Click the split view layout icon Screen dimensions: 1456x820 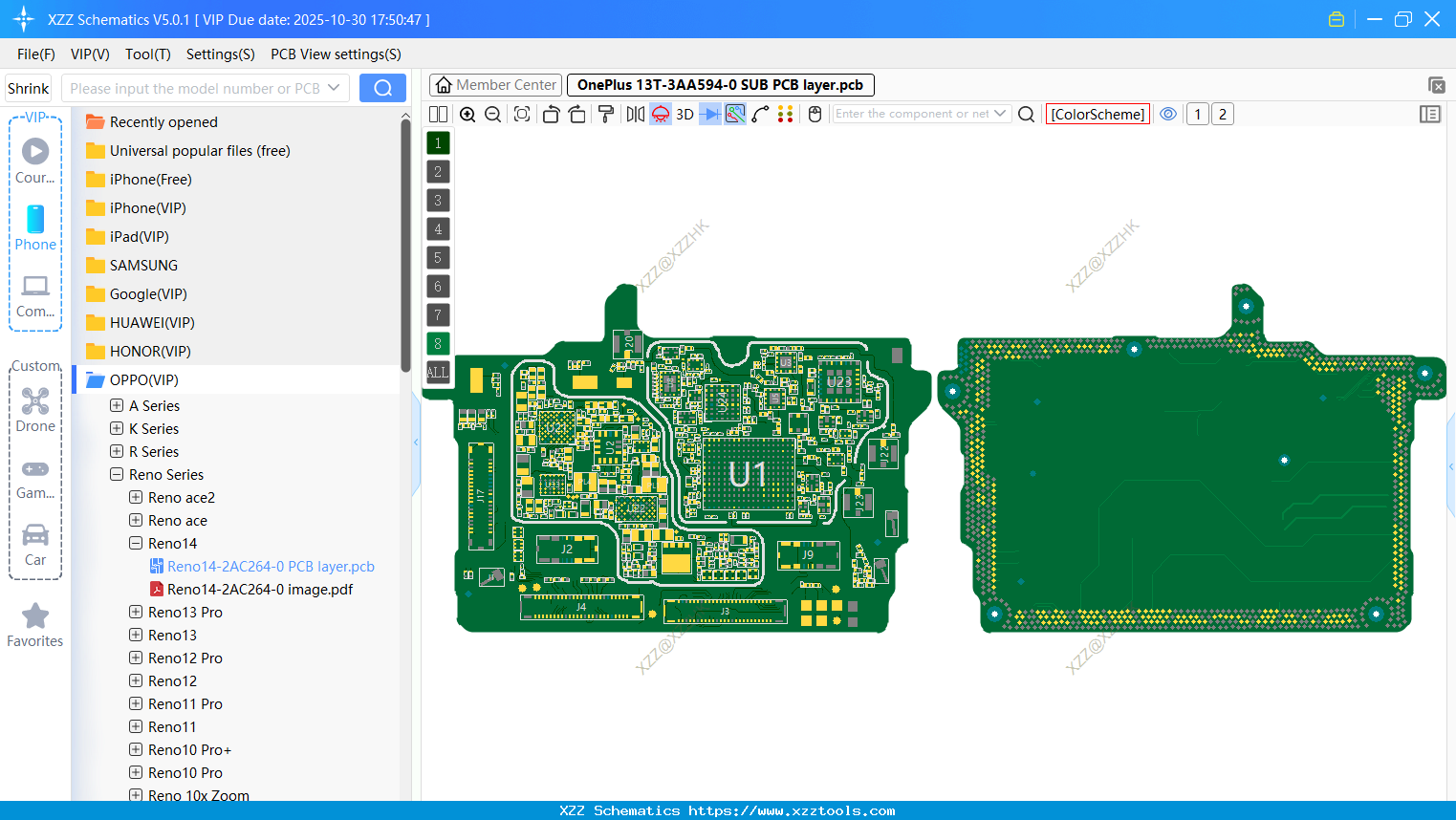(x=438, y=115)
